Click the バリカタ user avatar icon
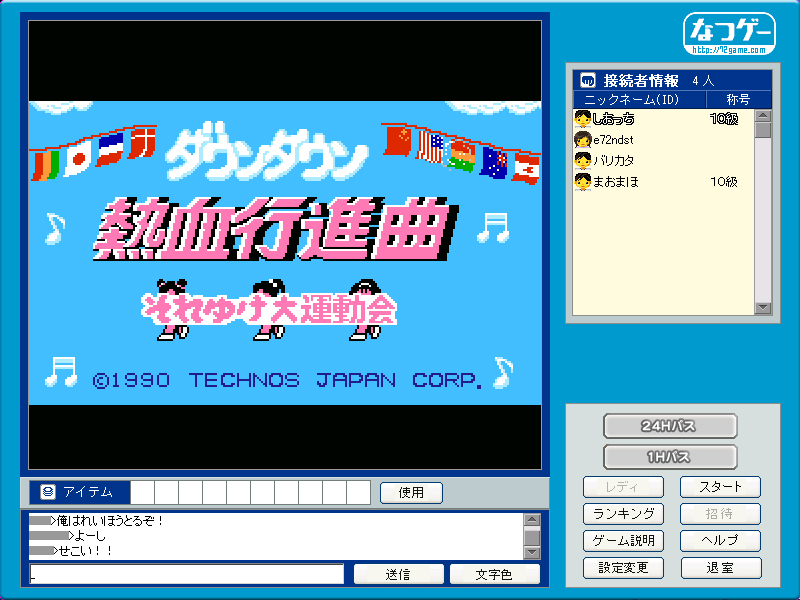This screenshot has width=800, height=600. (x=582, y=161)
